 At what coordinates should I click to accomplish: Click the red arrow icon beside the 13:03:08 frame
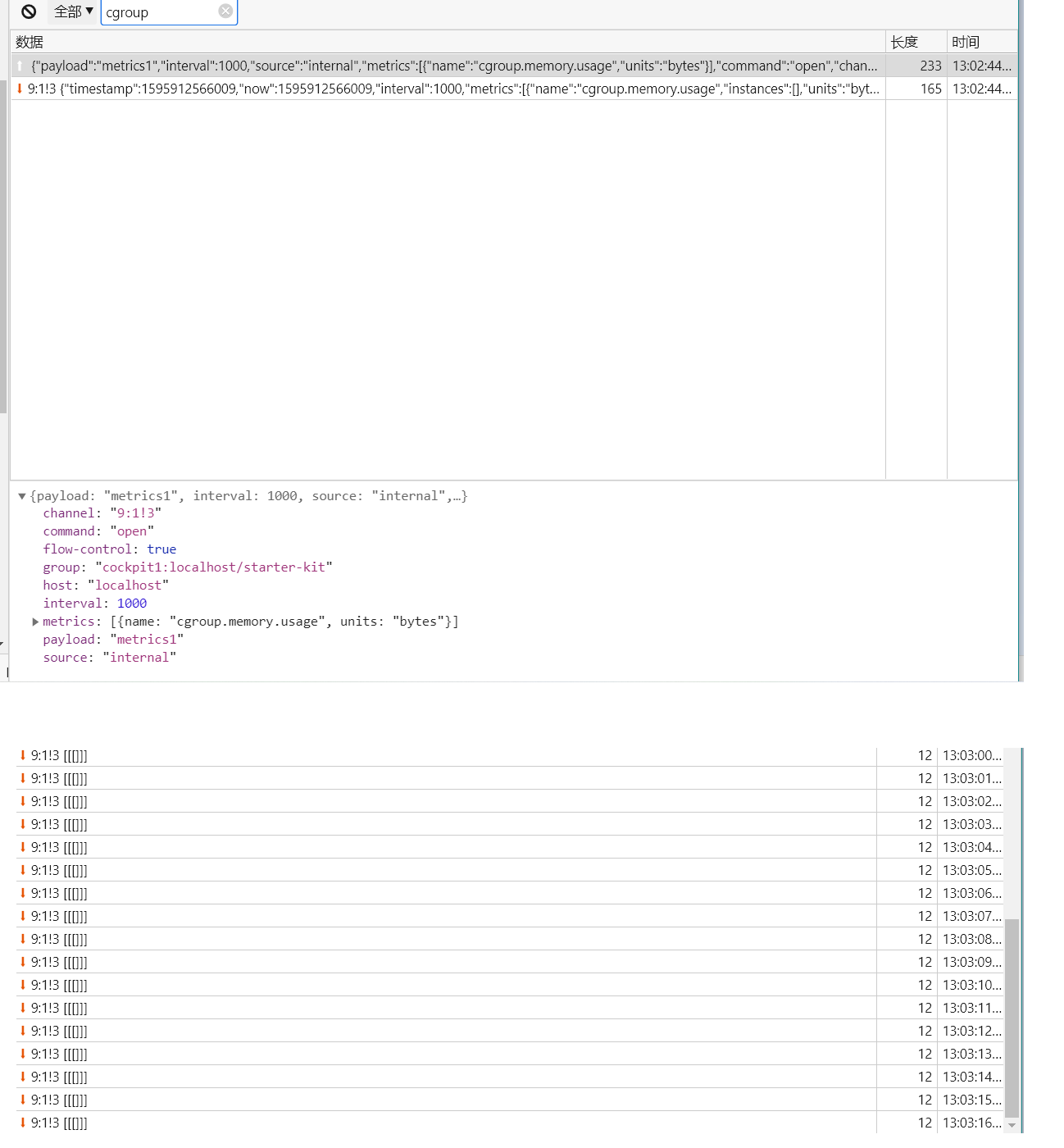[x=23, y=939]
